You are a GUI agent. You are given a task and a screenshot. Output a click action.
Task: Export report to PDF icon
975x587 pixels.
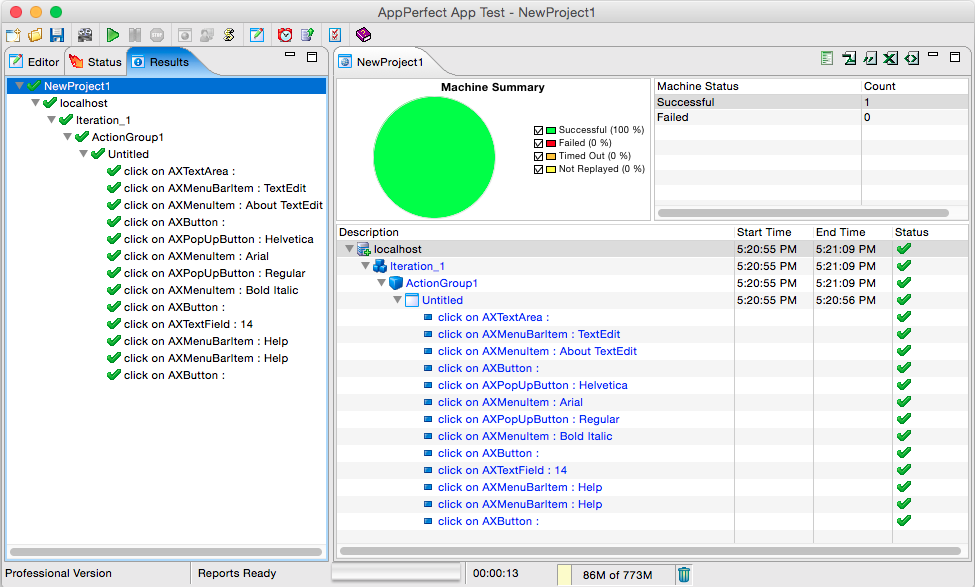849,58
